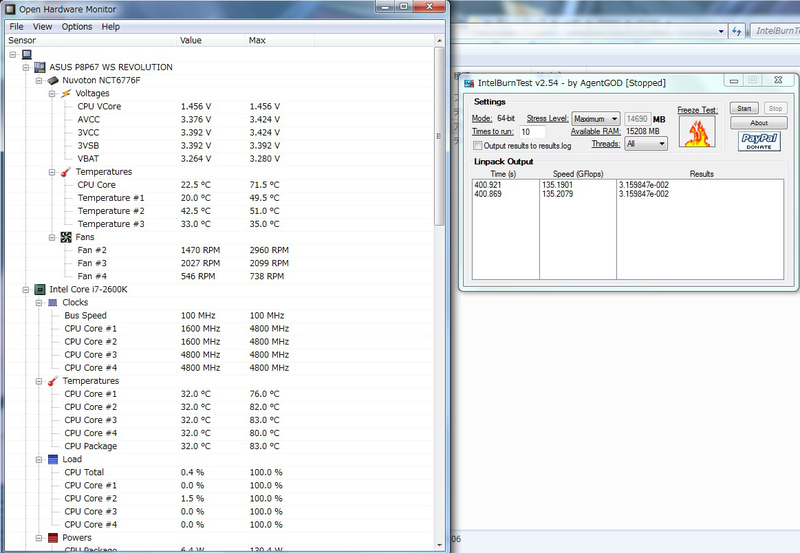Select the Bus Speed row

click(x=219, y=316)
